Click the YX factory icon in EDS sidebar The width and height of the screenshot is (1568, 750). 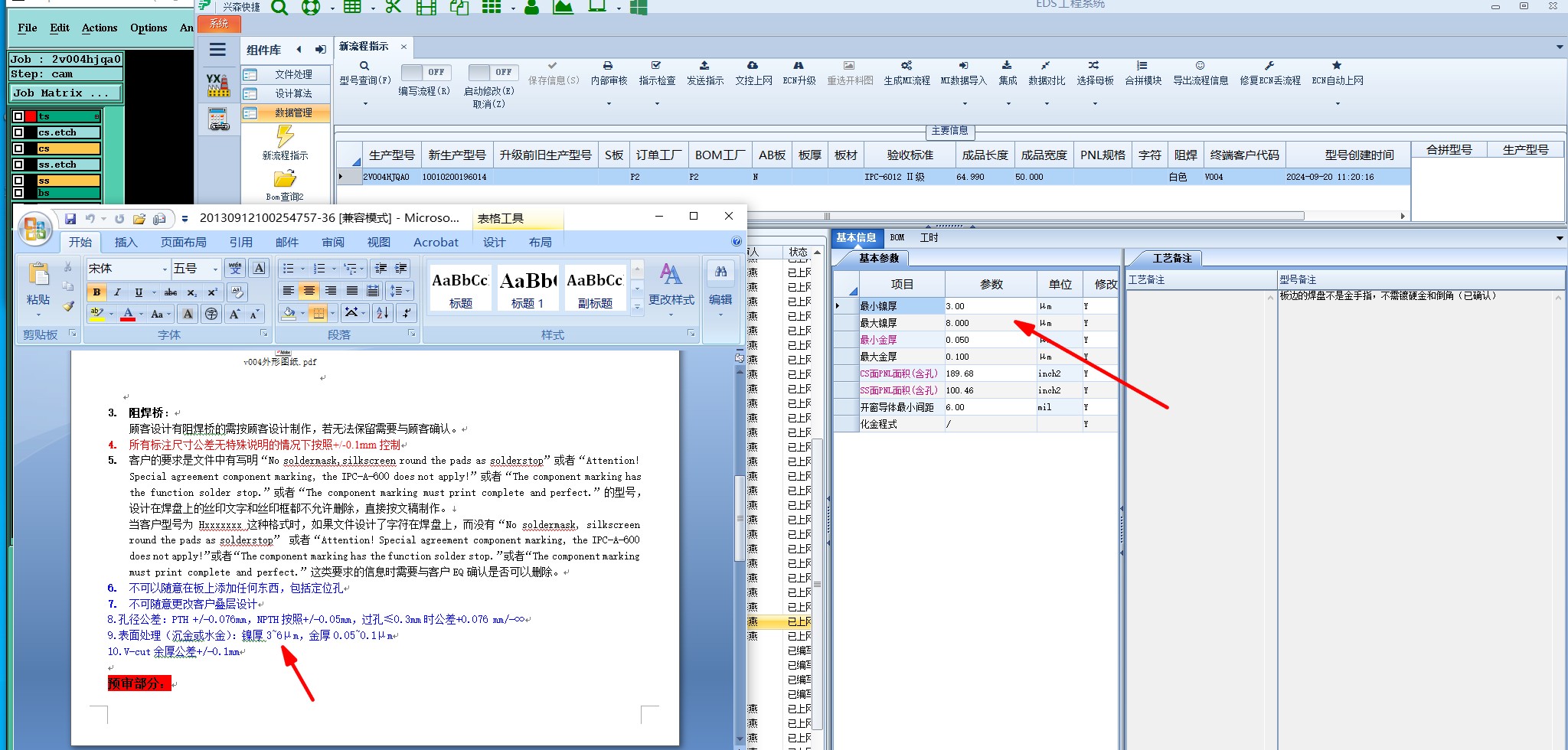pyautogui.click(x=217, y=85)
